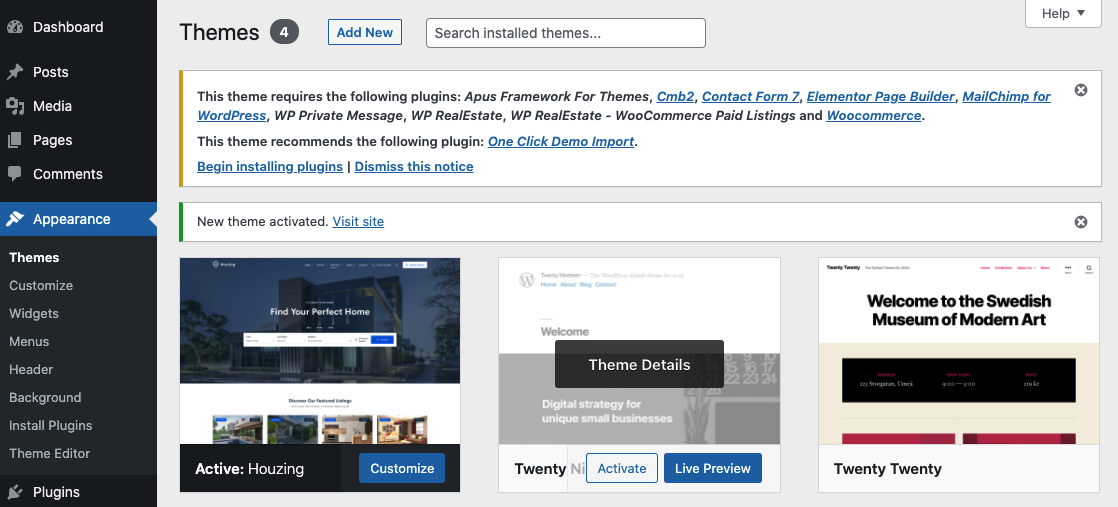Image resolution: width=1118 pixels, height=507 pixels.
Task: Dismiss the required plugins notice with X
Action: coord(1080,90)
